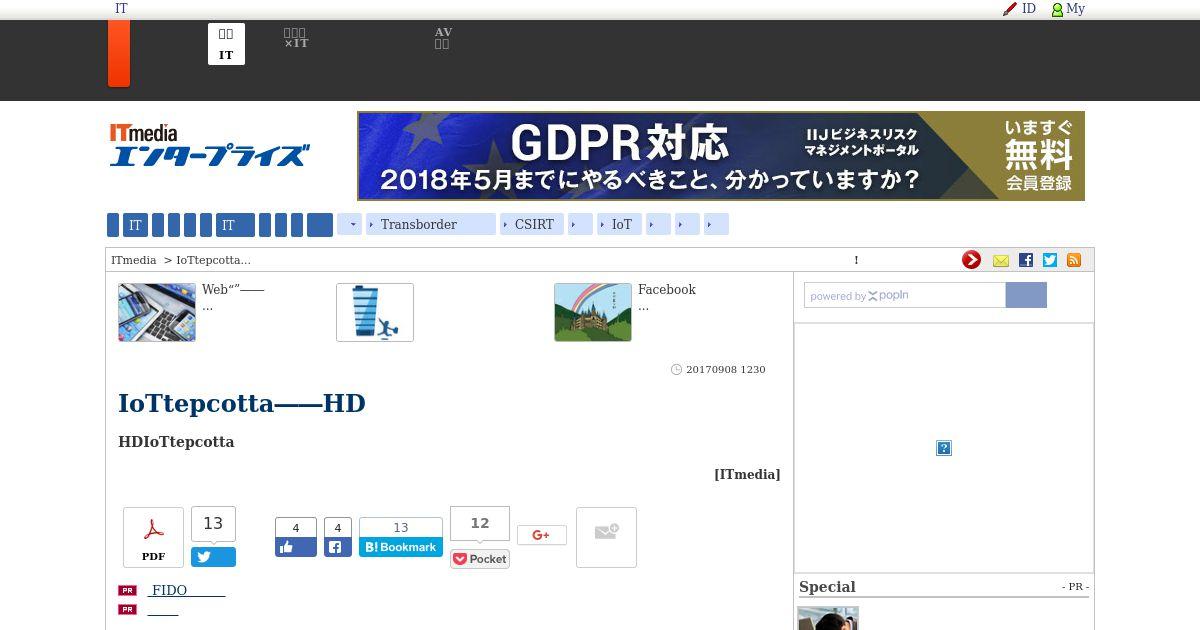Click the ITmedia Enterprise logo
Image resolution: width=1200 pixels, height=630 pixels.
click(x=210, y=145)
